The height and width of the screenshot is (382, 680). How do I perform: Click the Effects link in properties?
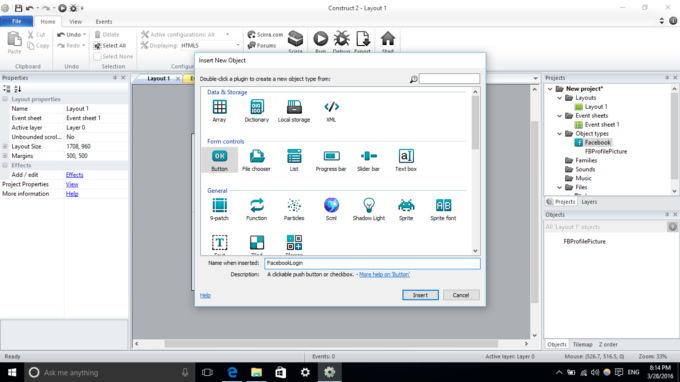pyautogui.click(x=74, y=175)
